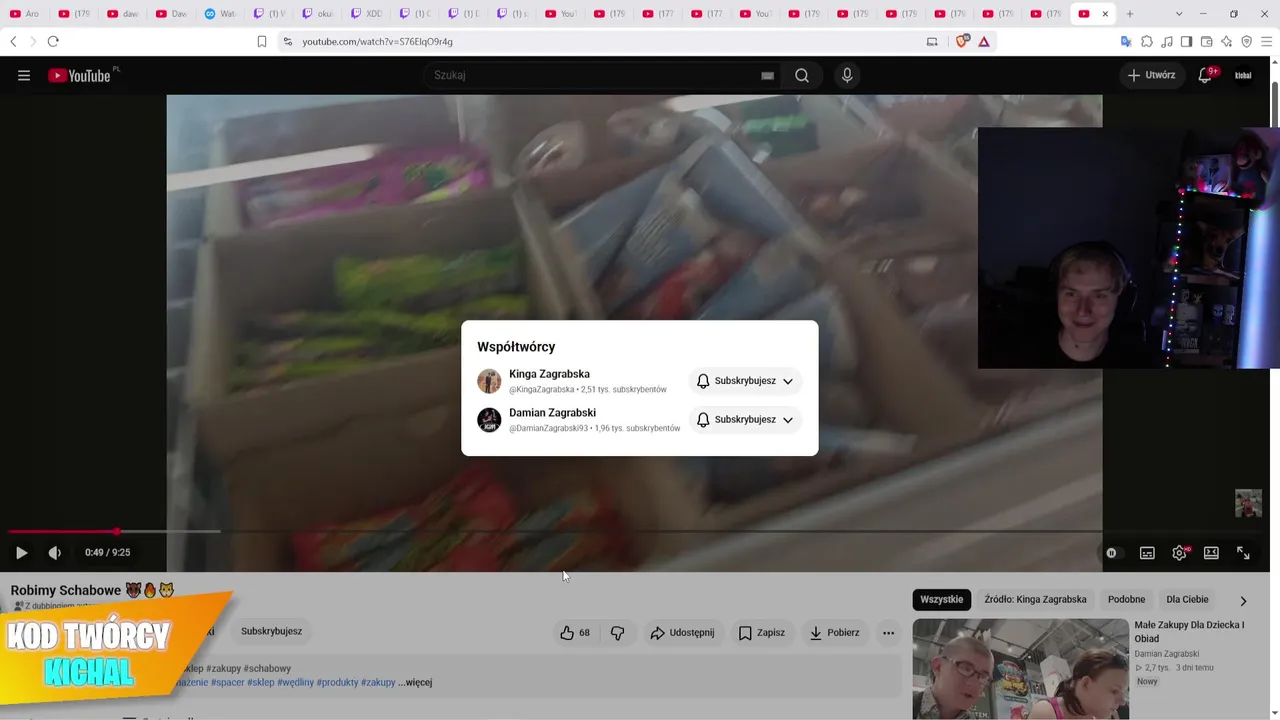Open the Brave Wallet icon

[1206, 41]
